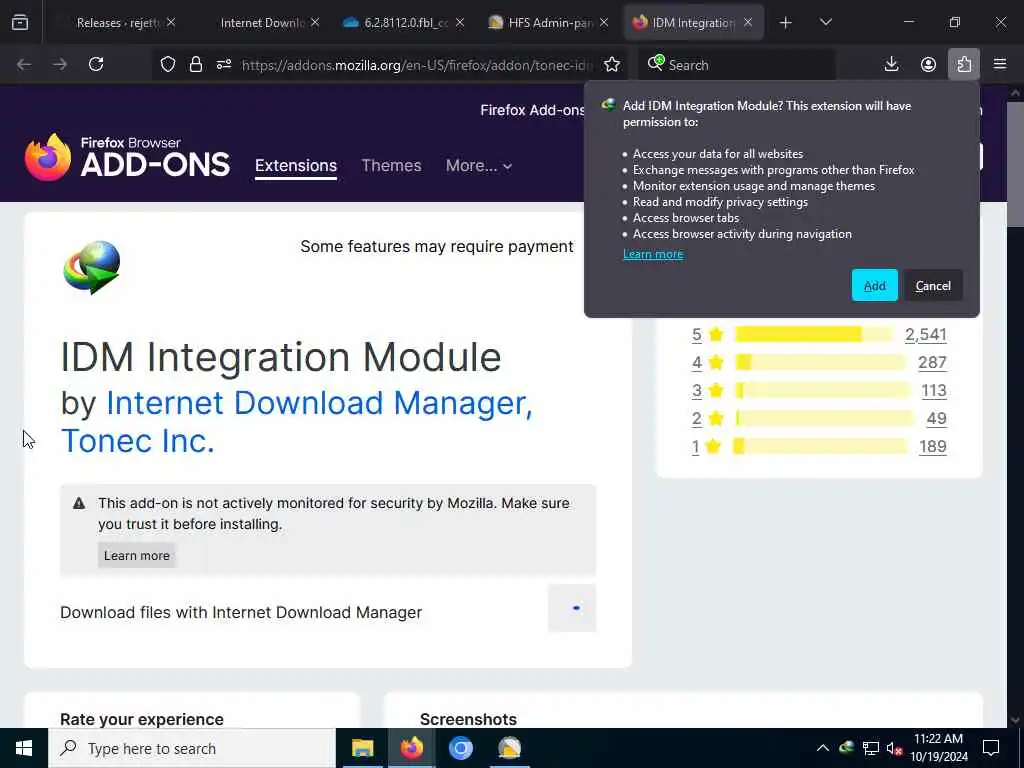Viewport: 1024px width, 768px height.
Task: Open taskbar clock 11:22 AM
Action: point(938,748)
